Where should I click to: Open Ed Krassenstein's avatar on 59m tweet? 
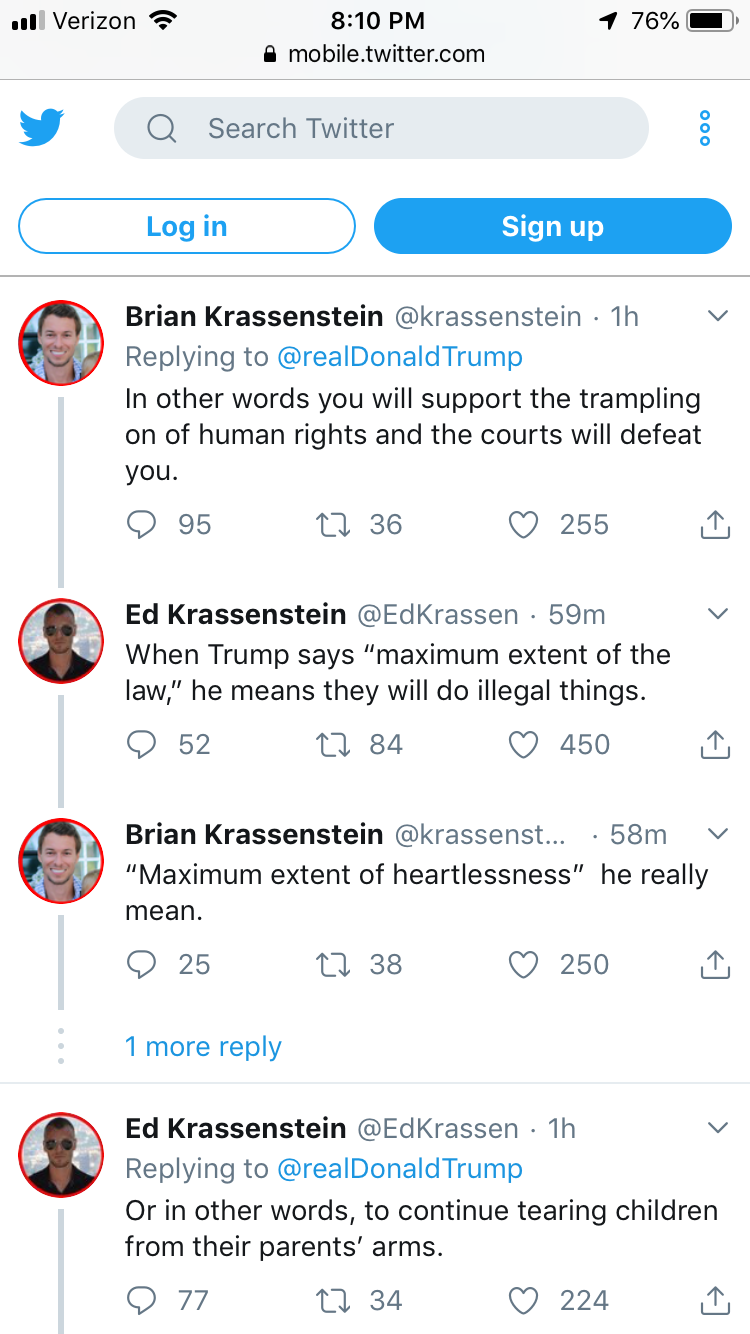coord(61,641)
